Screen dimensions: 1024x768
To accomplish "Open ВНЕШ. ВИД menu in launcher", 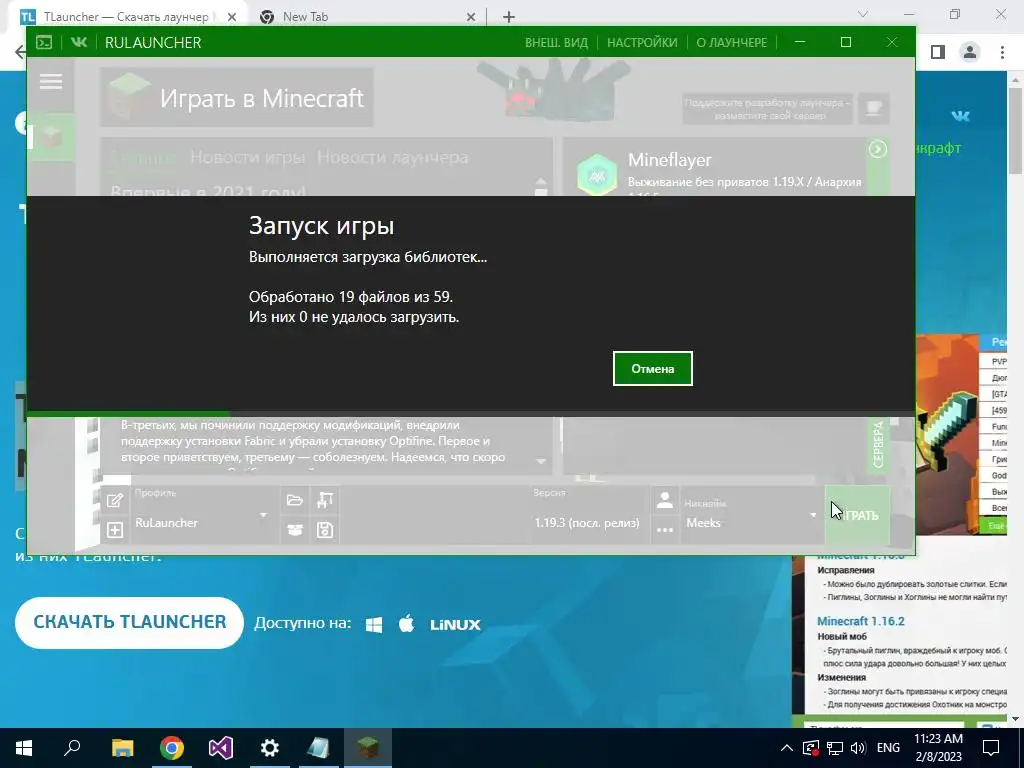I will [556, 42].
